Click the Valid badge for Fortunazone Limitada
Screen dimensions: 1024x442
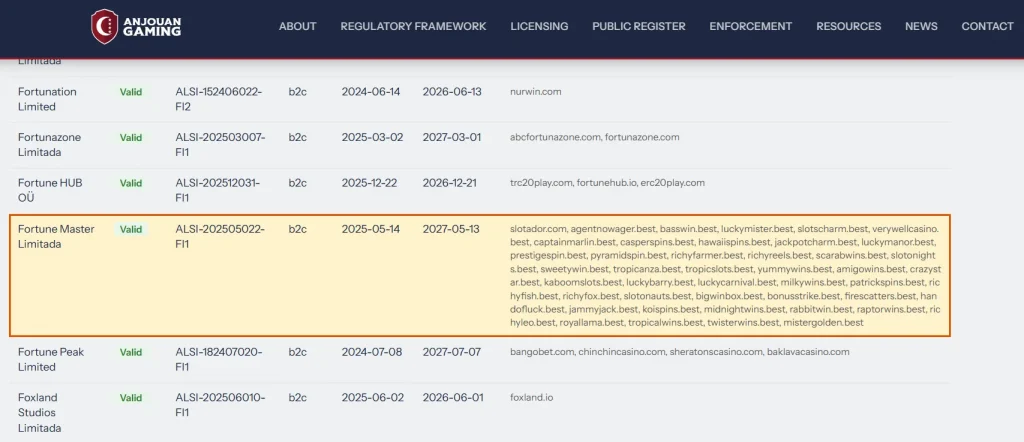[131, 138]
